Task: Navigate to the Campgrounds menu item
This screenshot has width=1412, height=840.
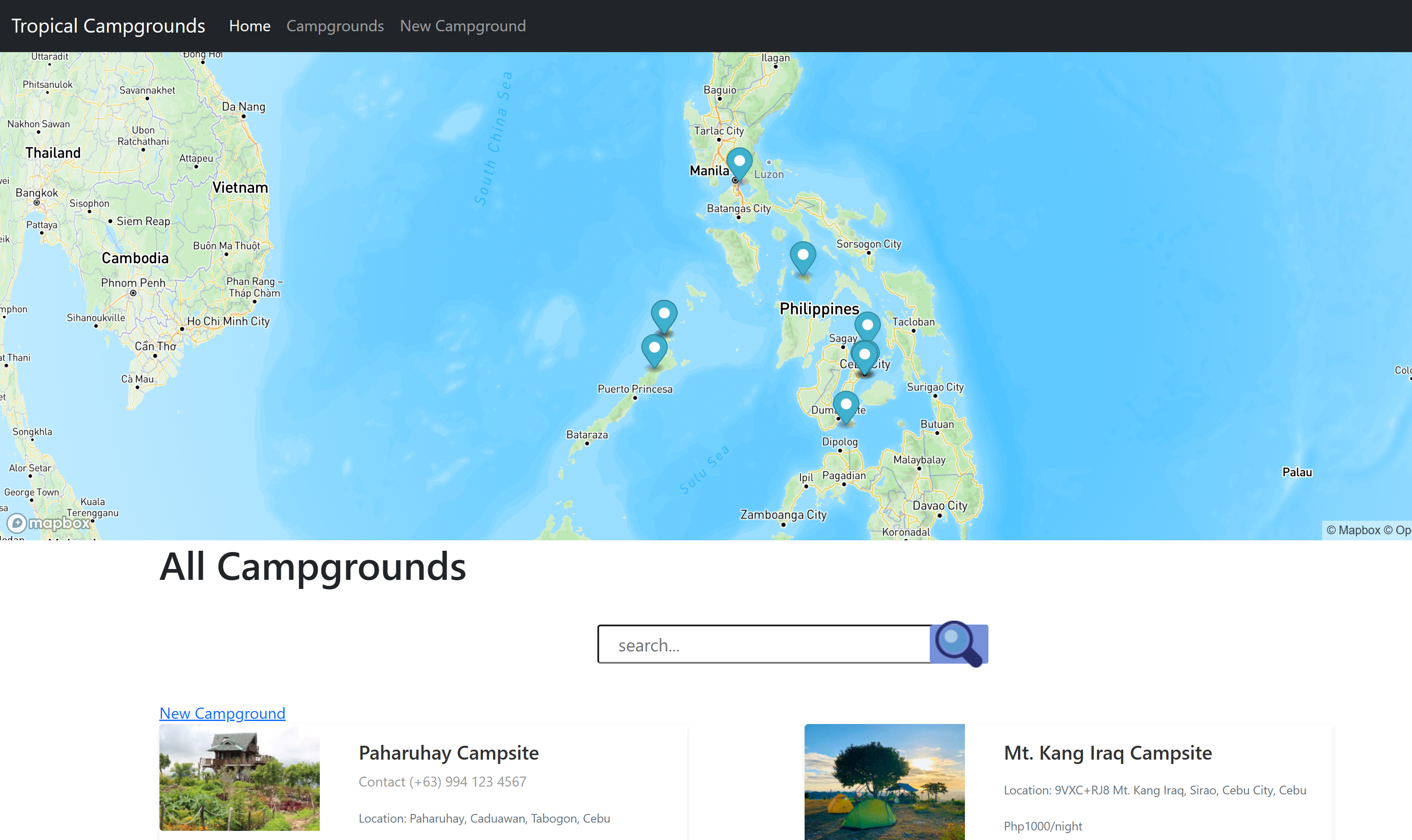Action: [335, 26]
